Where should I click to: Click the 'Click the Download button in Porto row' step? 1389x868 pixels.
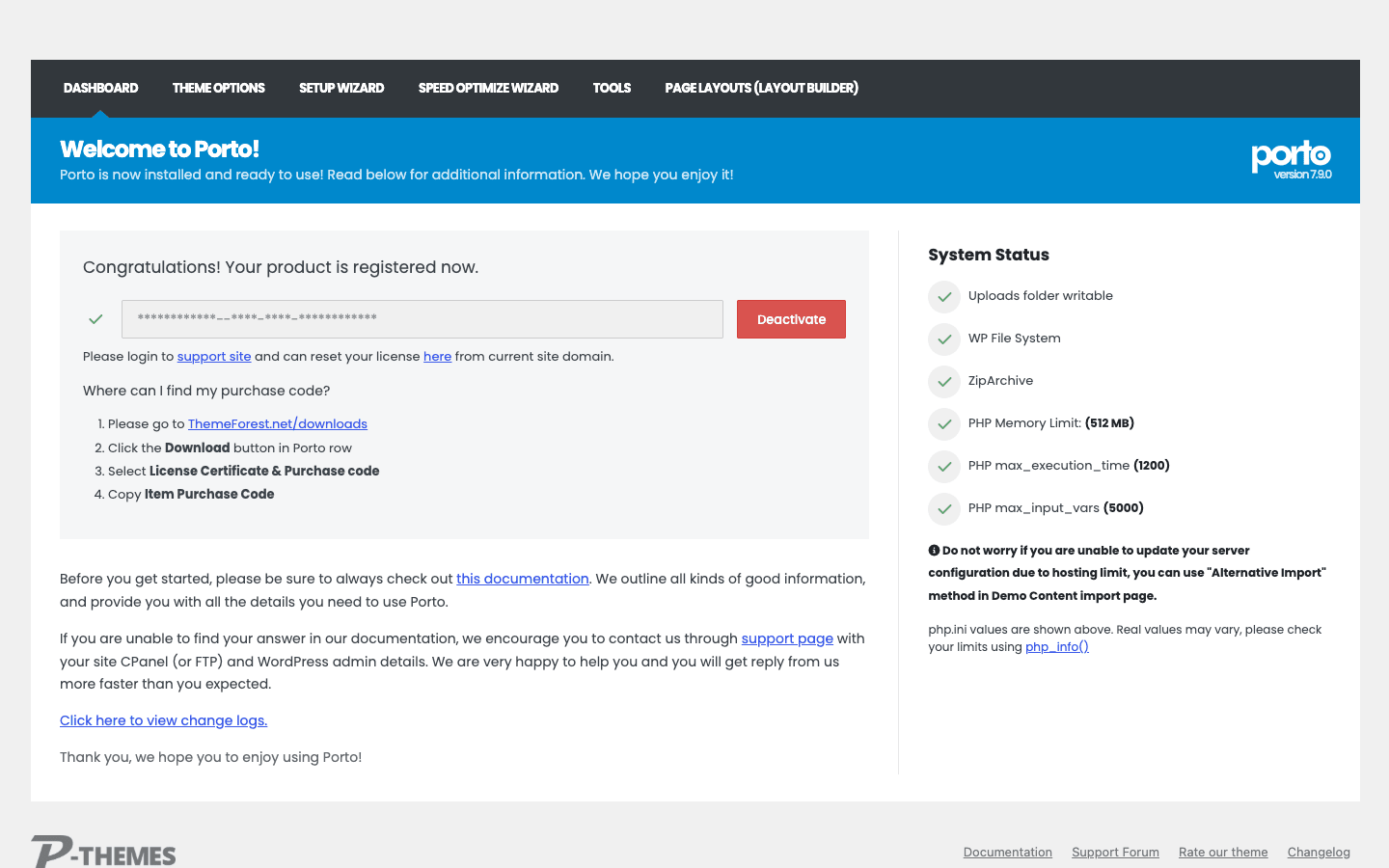coord(230,448)
